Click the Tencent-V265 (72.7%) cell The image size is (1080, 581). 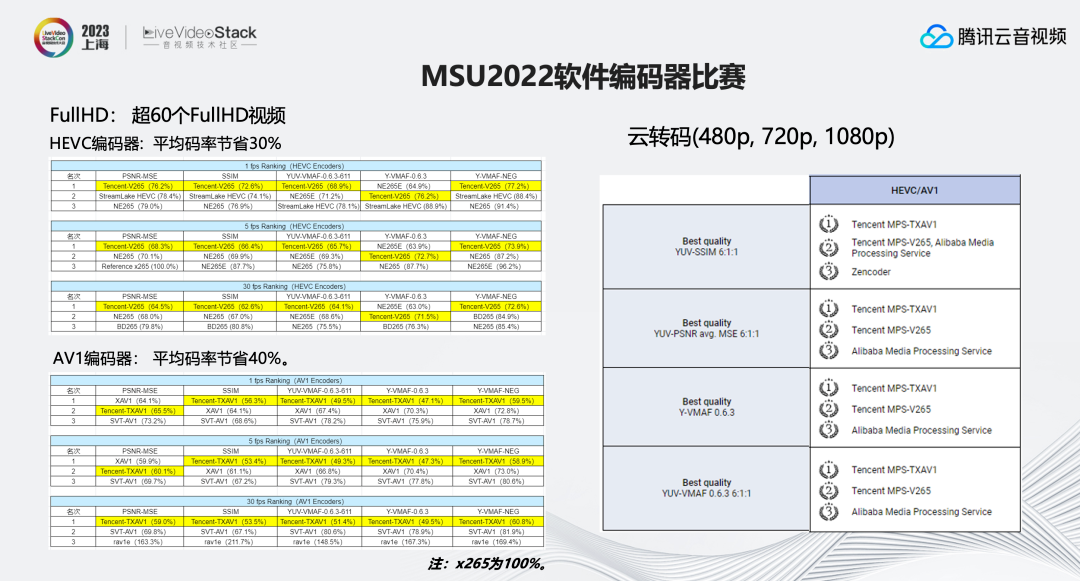[x=404, y=256]
